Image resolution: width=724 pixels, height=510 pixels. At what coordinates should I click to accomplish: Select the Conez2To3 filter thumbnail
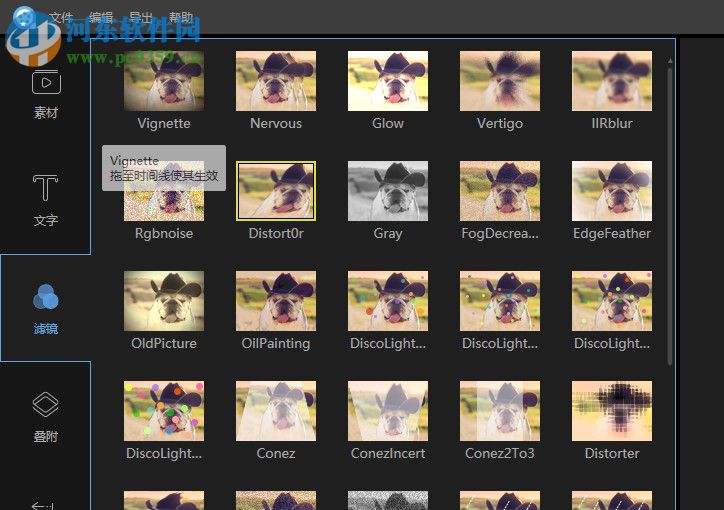(x=500, y=411)
